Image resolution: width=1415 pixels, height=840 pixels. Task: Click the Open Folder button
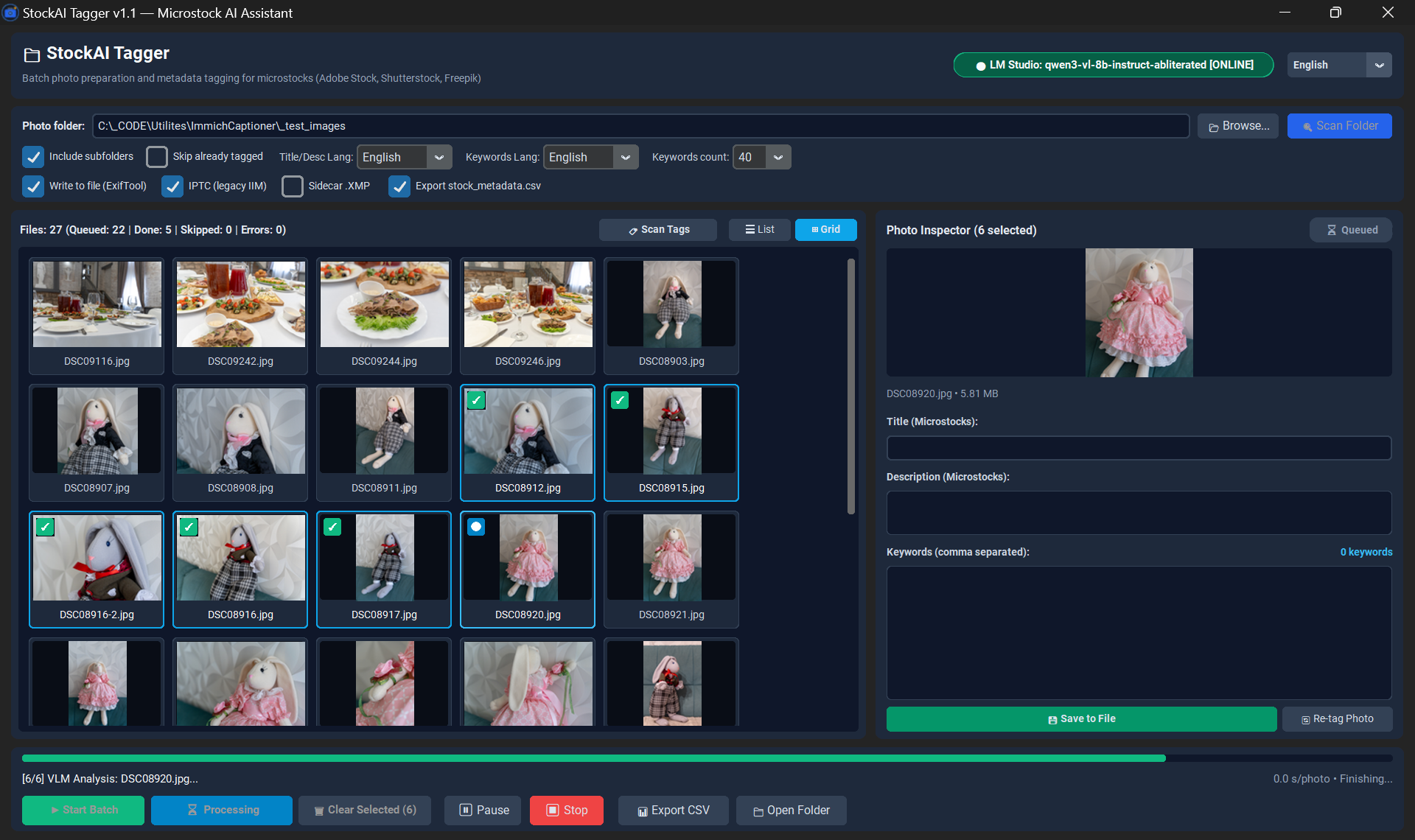(x=792, y=811)
